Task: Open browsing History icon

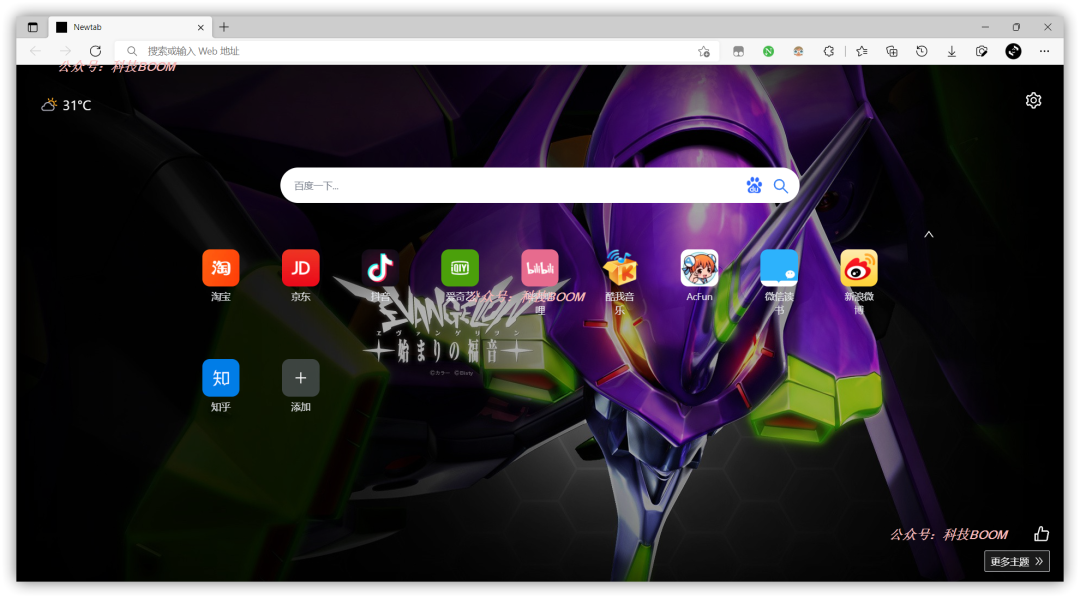Action: coord(922,51)
